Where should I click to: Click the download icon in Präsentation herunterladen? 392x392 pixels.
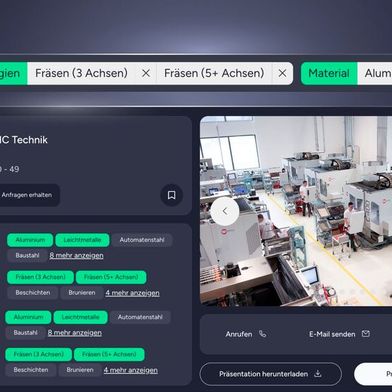point(318,374)
